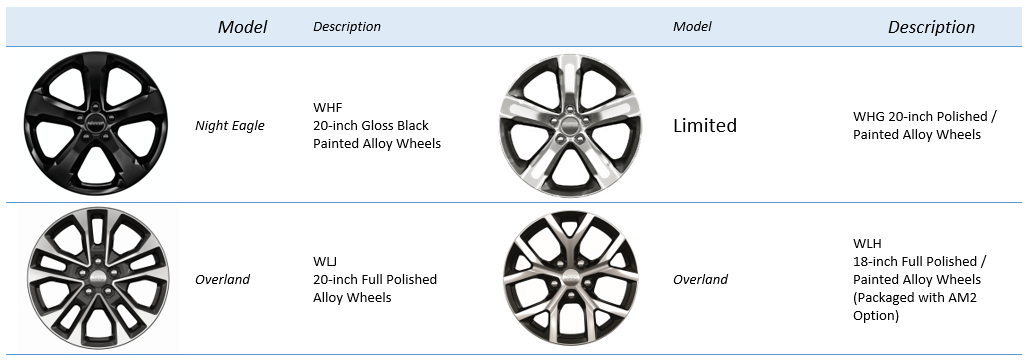Click the Packaged with AM2 Option note
The width and height of the screenshot is (1033, 363).
914,306
